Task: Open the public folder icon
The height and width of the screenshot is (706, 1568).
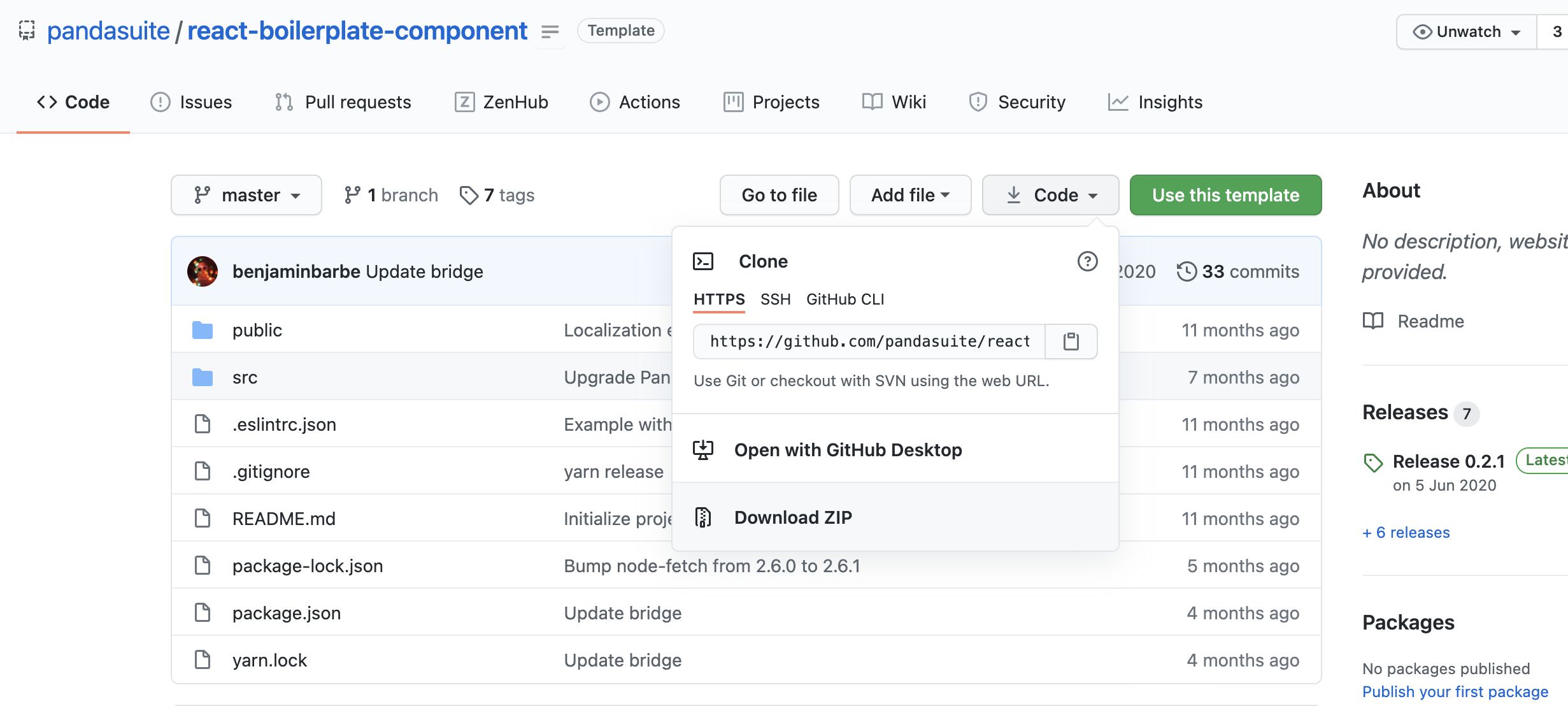Action: [203, 329]
